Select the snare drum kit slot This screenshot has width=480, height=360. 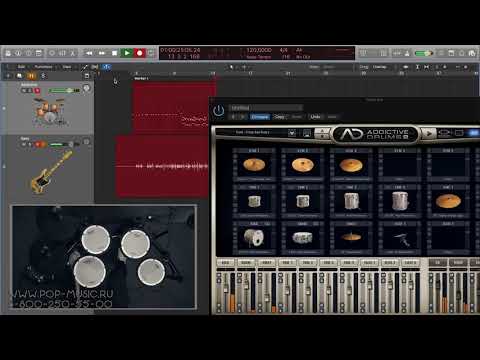click(x=303, y=237)
